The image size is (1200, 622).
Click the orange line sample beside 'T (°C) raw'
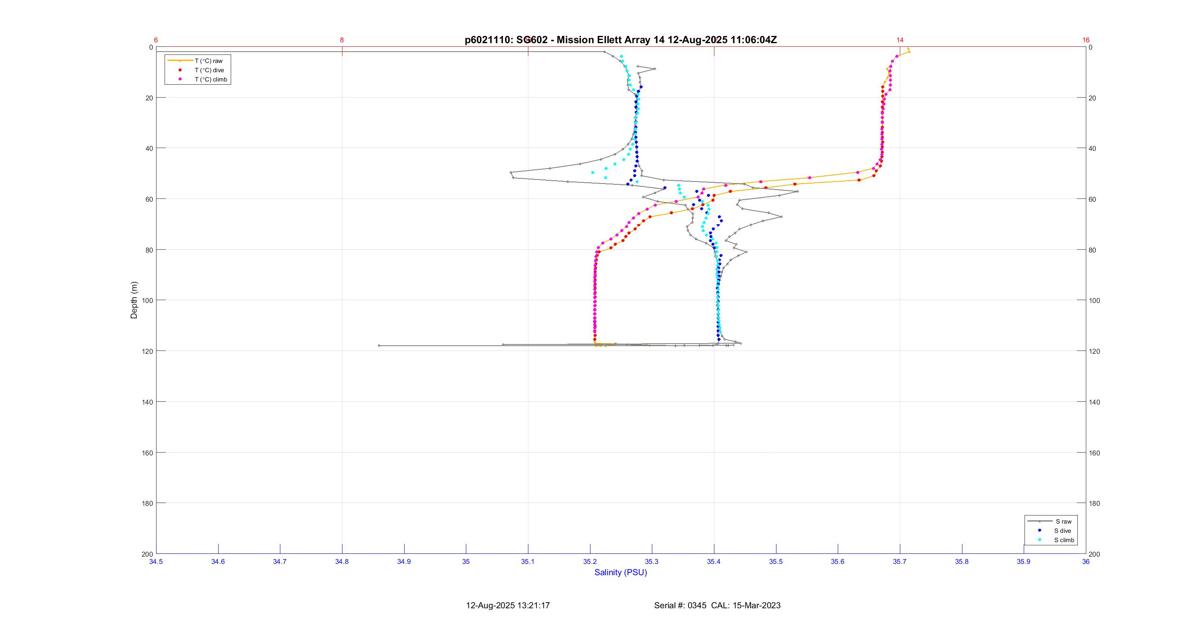click(179, 60)
